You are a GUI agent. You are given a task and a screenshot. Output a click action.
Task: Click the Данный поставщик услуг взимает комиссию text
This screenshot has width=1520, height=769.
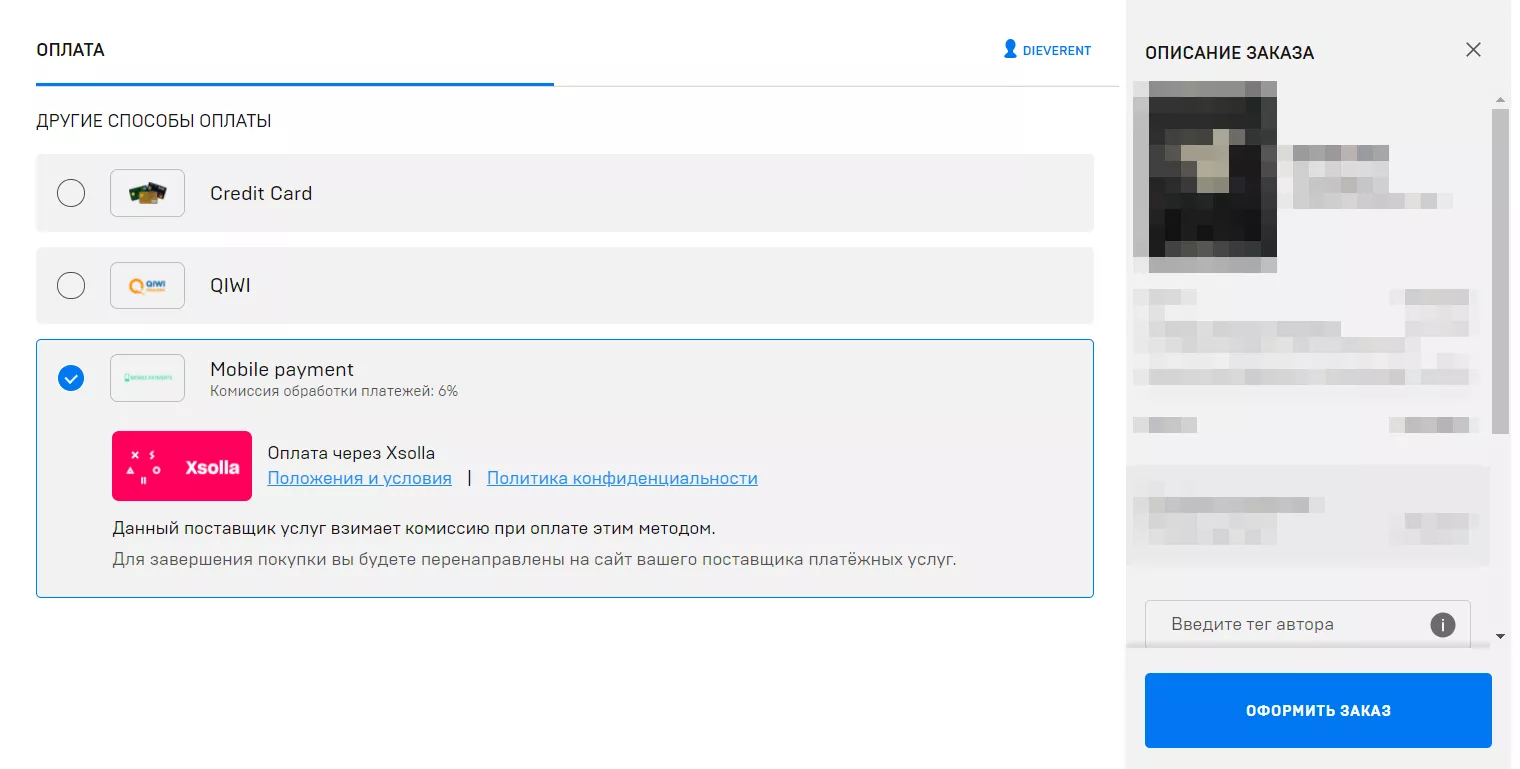point(414,528)
